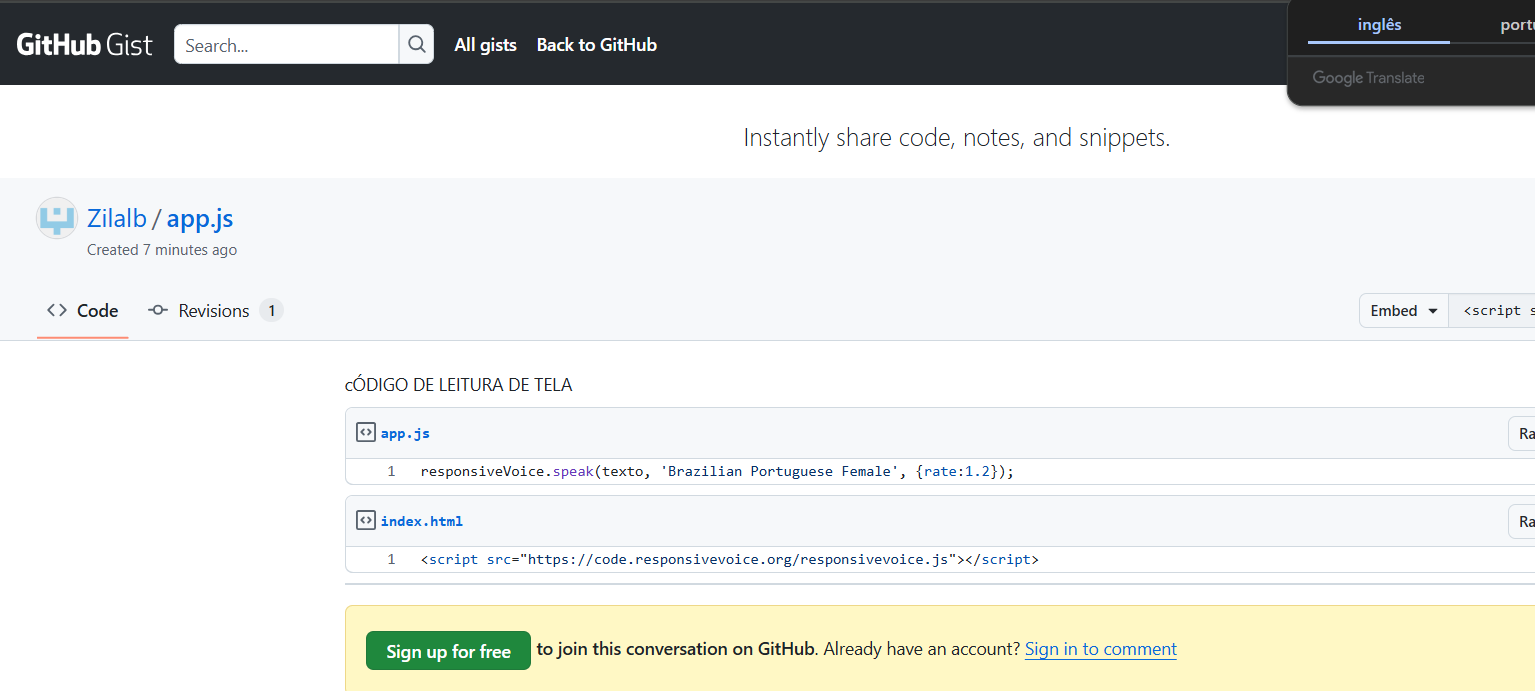This screenshot has width=1535, height=691.
Task: Click the embed script URL field
Action: coord(1495,311)
